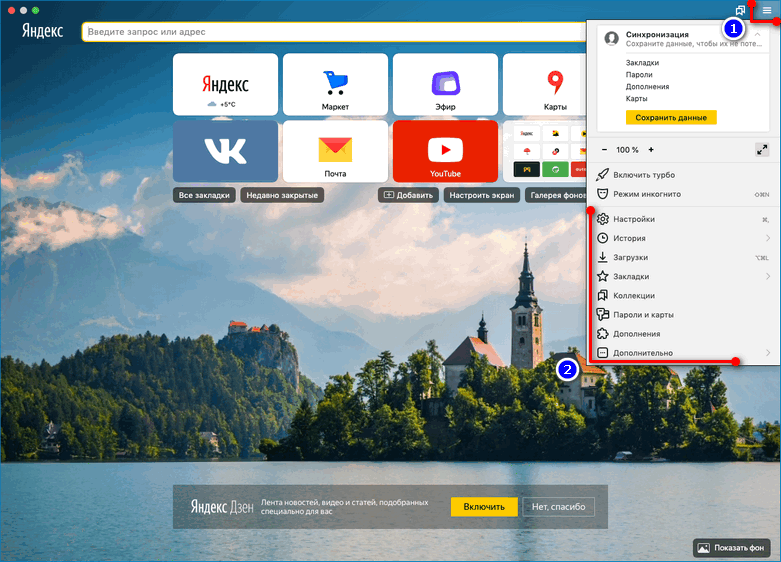
Task: Click the yellow Enable Zen button
Action: [x=484, y=507]
